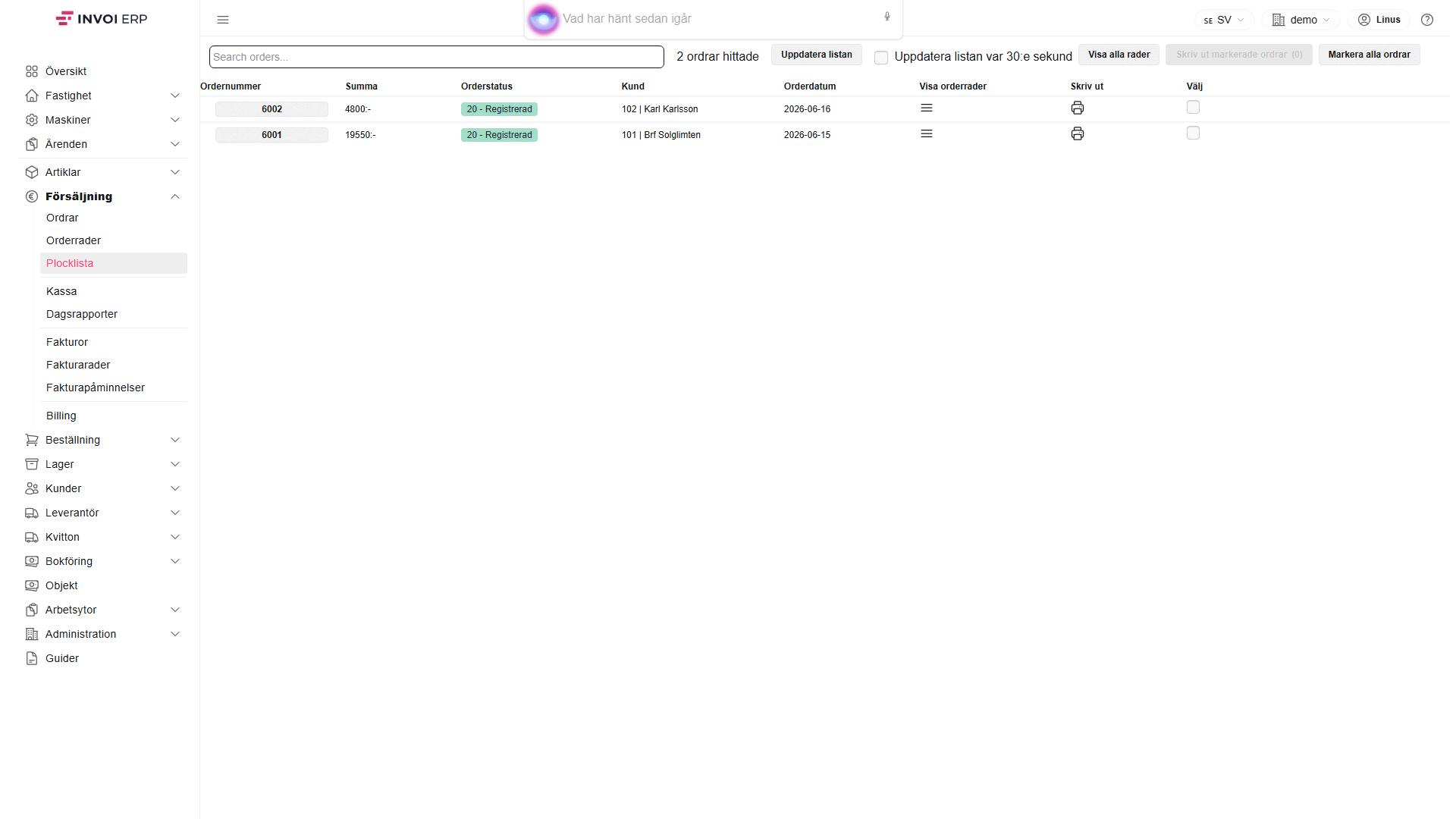Select order 6001 checkbox
The image size is (1456, 819).
1193,133
